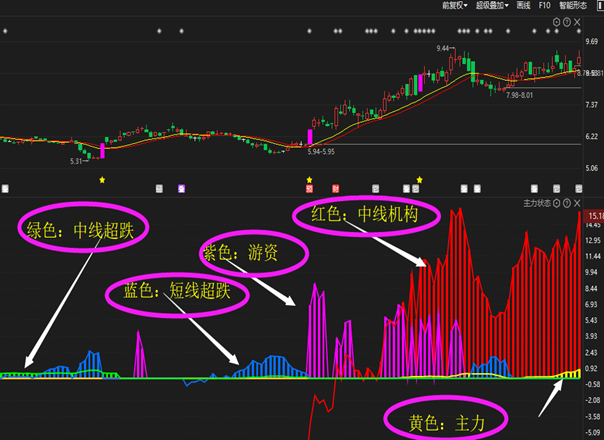Click the 6.22 price axis value
604x440 pixels.
[x=592, y=136]
